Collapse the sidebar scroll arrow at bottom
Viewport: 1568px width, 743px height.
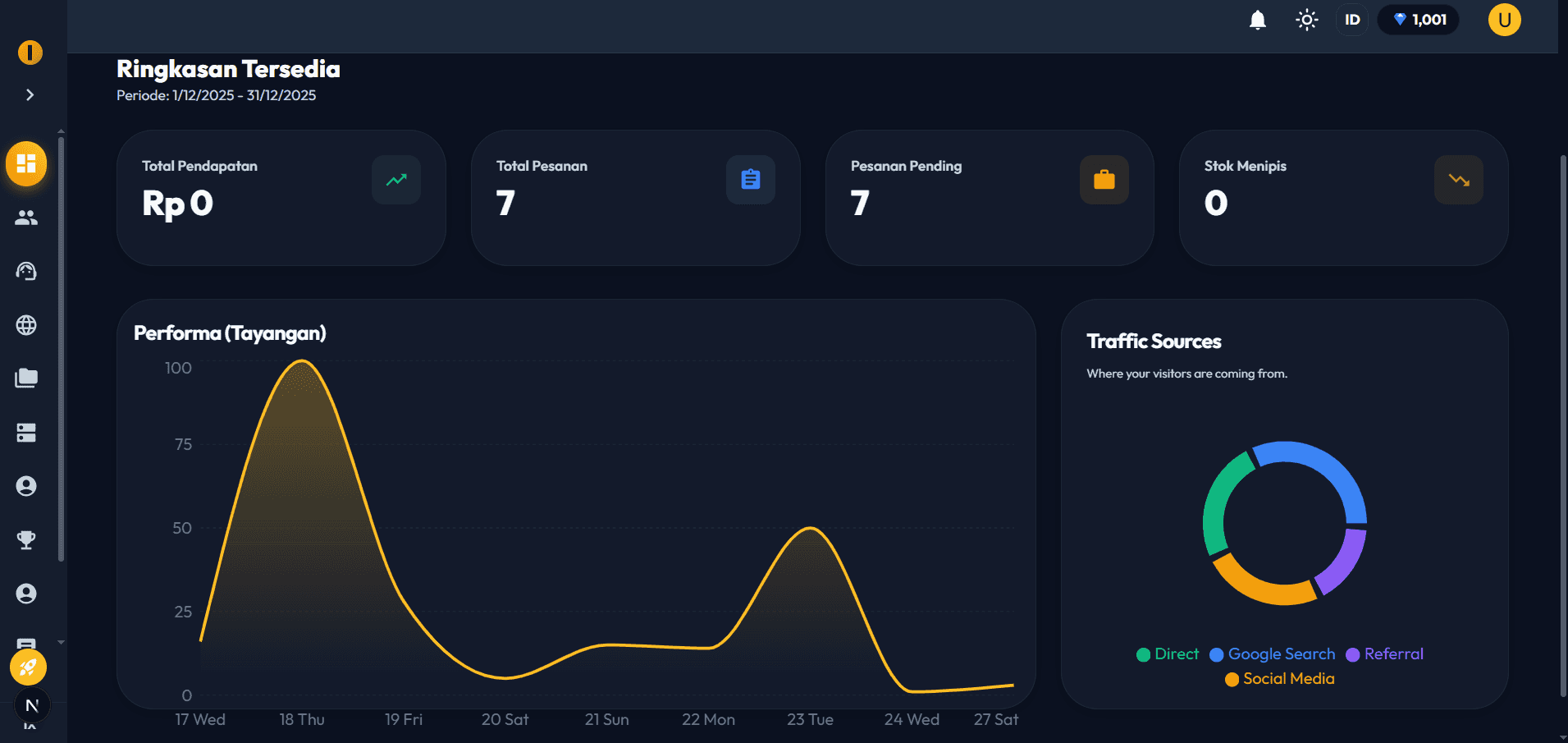click(x=60, y=642)
